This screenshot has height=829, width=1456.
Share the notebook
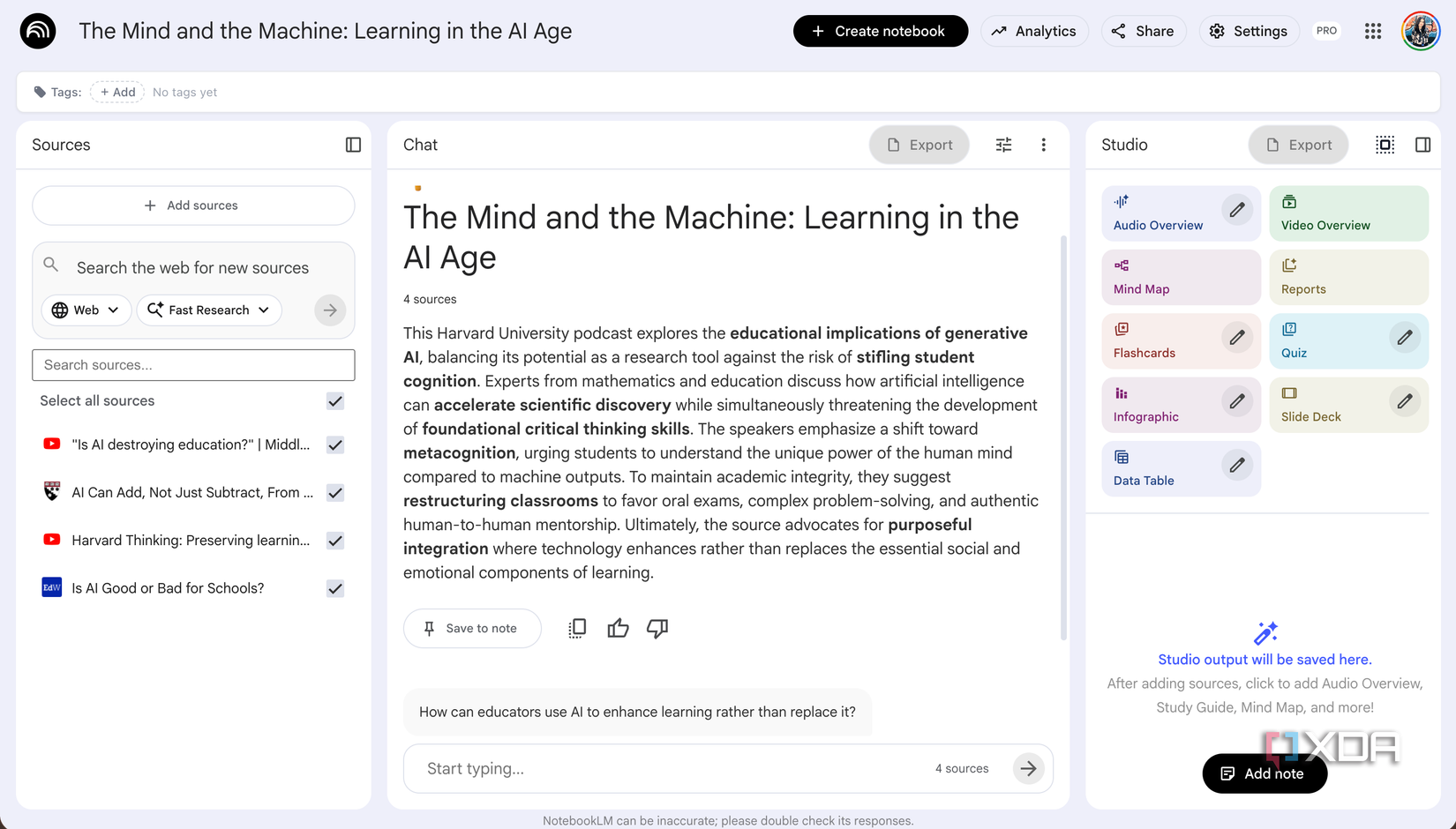pos(1143,31)
